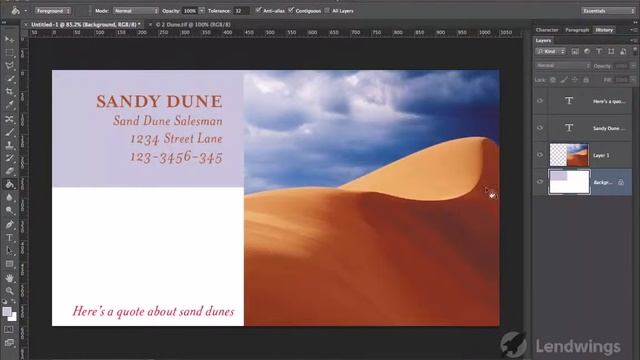Viewport: 640px width, 360px height.
Task: Hide the Sandy Dune text layer
Action: point(540,128)
